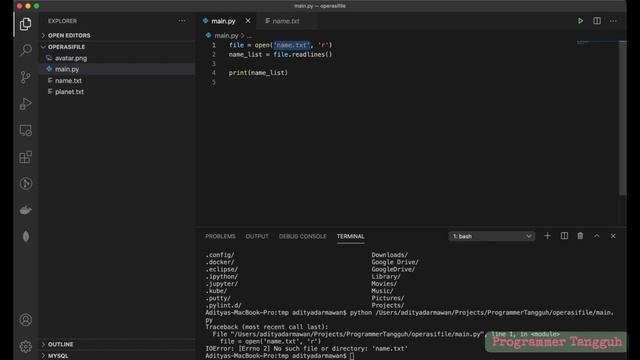Open the Accounts menu icon

[x=26, y=320]
